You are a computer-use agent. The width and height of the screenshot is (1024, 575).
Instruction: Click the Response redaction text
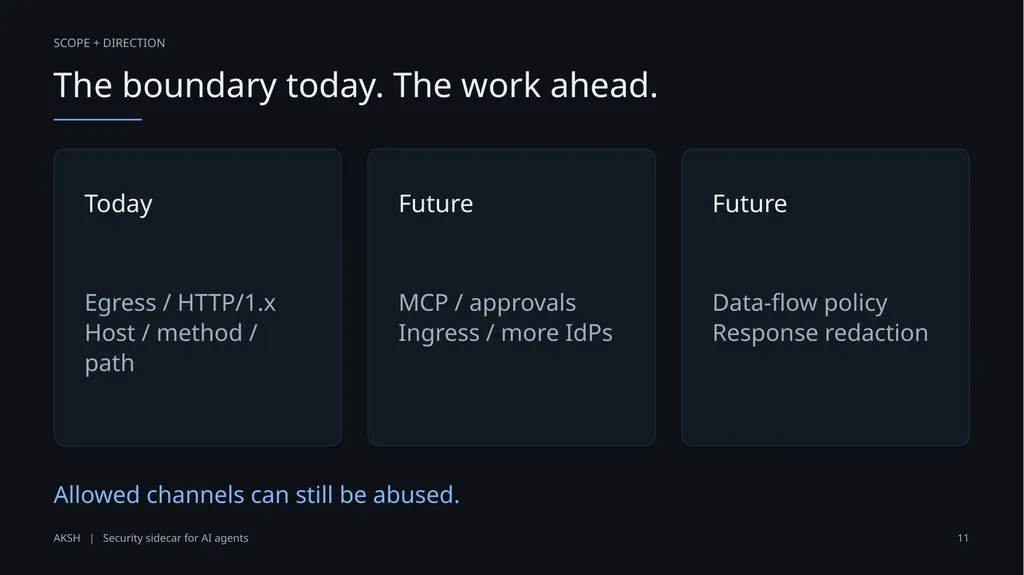pos(820,333)
